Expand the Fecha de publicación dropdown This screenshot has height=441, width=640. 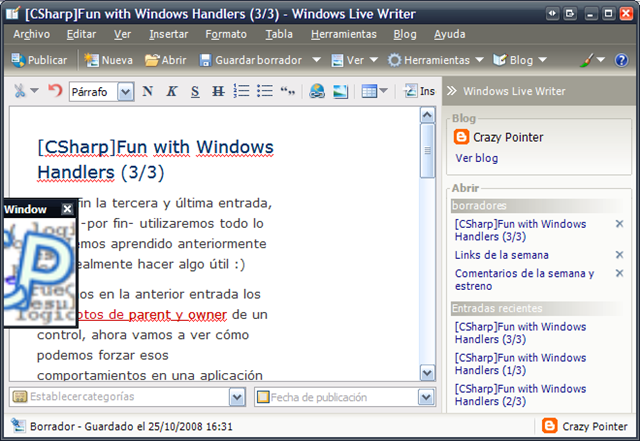[426, 397]
